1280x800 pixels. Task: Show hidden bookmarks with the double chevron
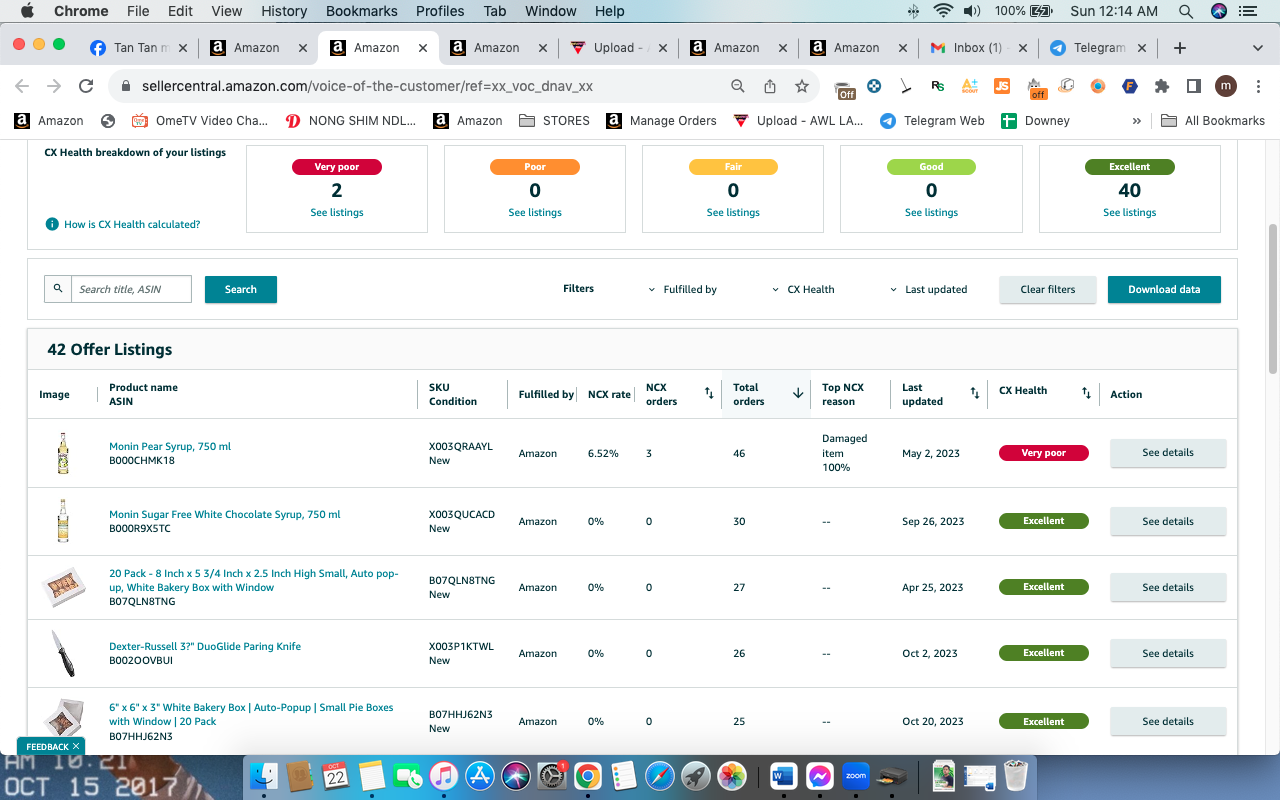1136,121
